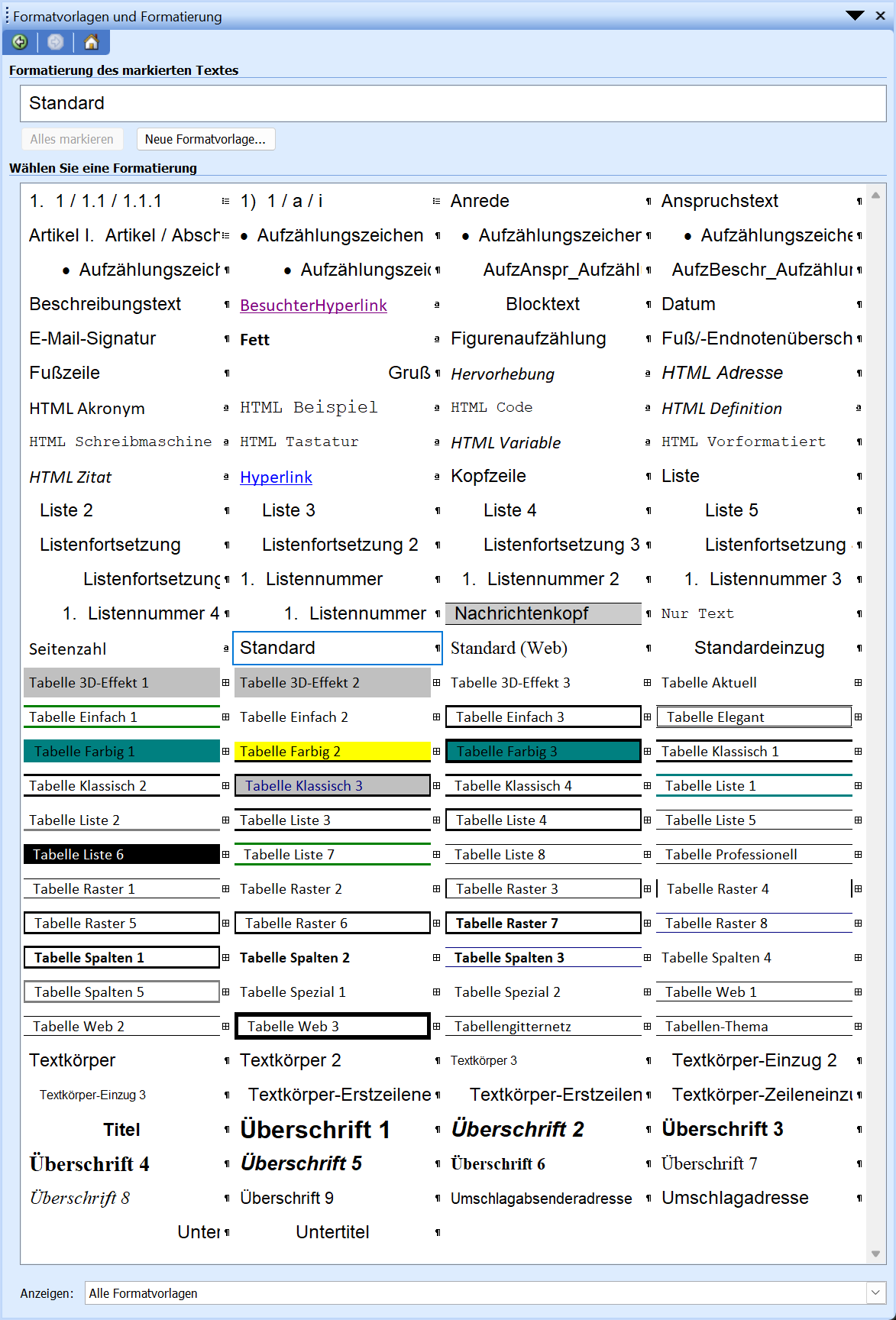The width and height of the screenshot is (896, 1320).
Task: Select the BesuchterHyperlink style
Action: tap(313, 306)
